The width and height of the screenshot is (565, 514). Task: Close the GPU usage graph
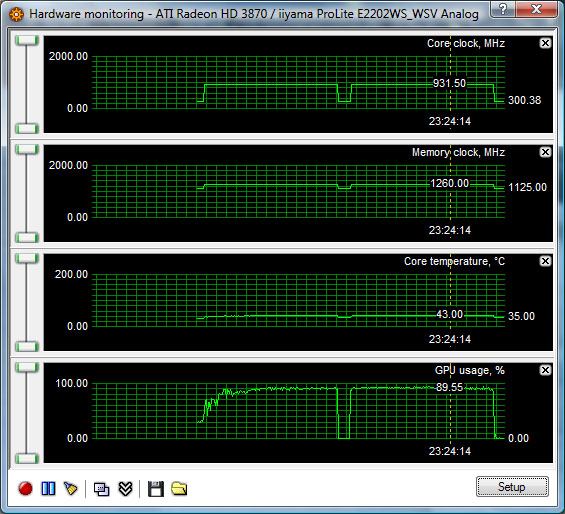click(545, 370)
